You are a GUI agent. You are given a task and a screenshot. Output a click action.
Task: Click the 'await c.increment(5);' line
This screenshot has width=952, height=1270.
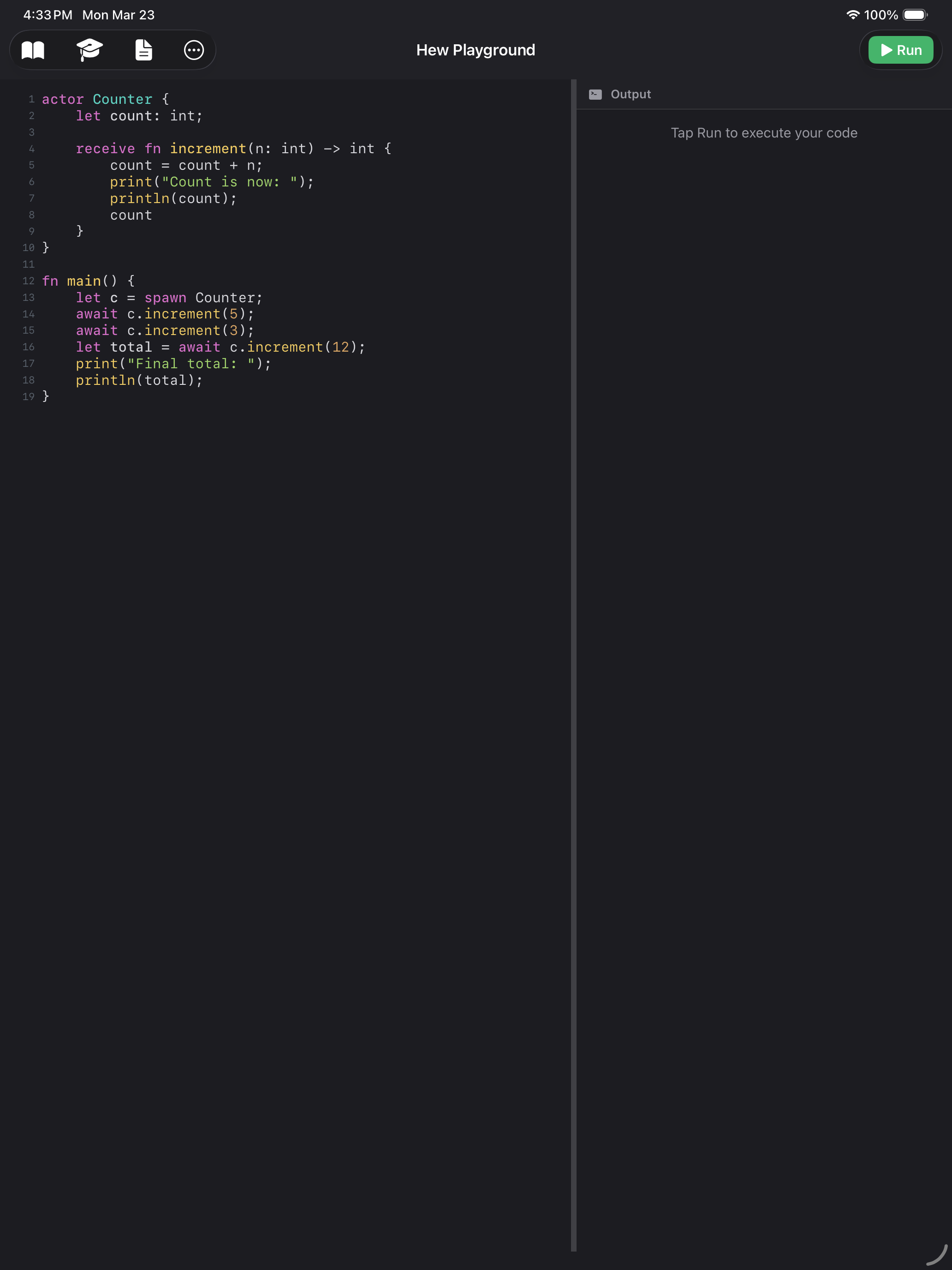pyautogui.click(x=165, y=314)
